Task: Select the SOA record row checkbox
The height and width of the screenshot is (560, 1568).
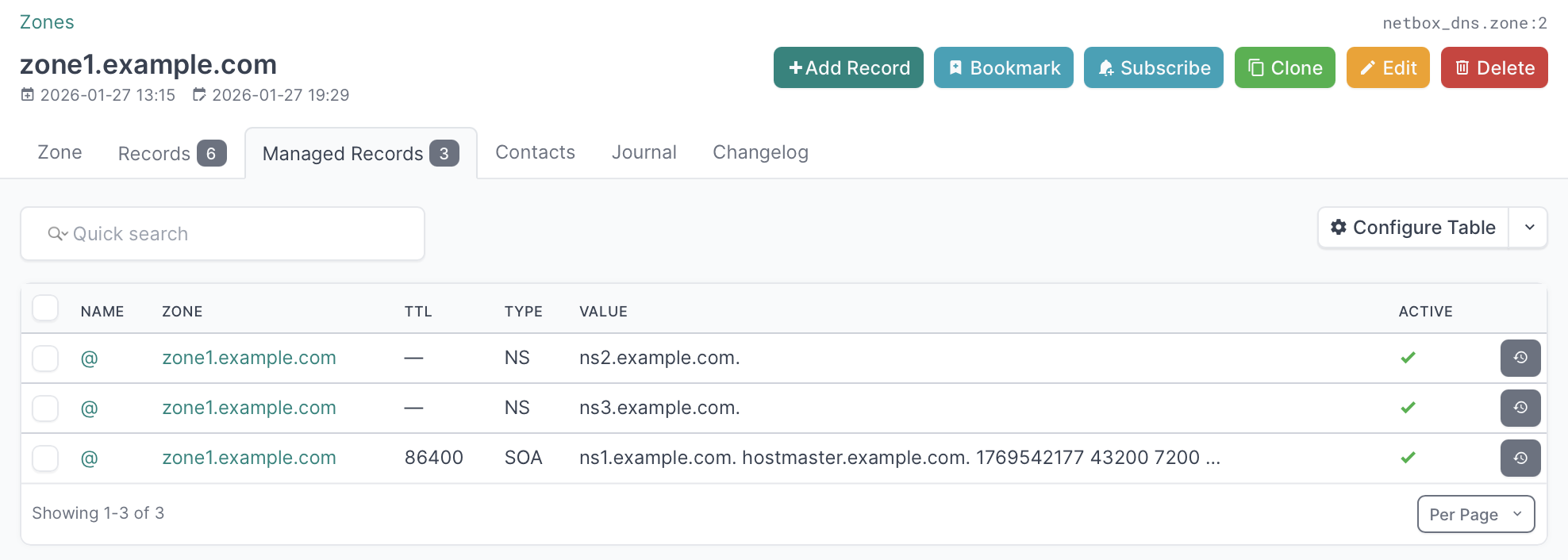Action: coord(45,458)
